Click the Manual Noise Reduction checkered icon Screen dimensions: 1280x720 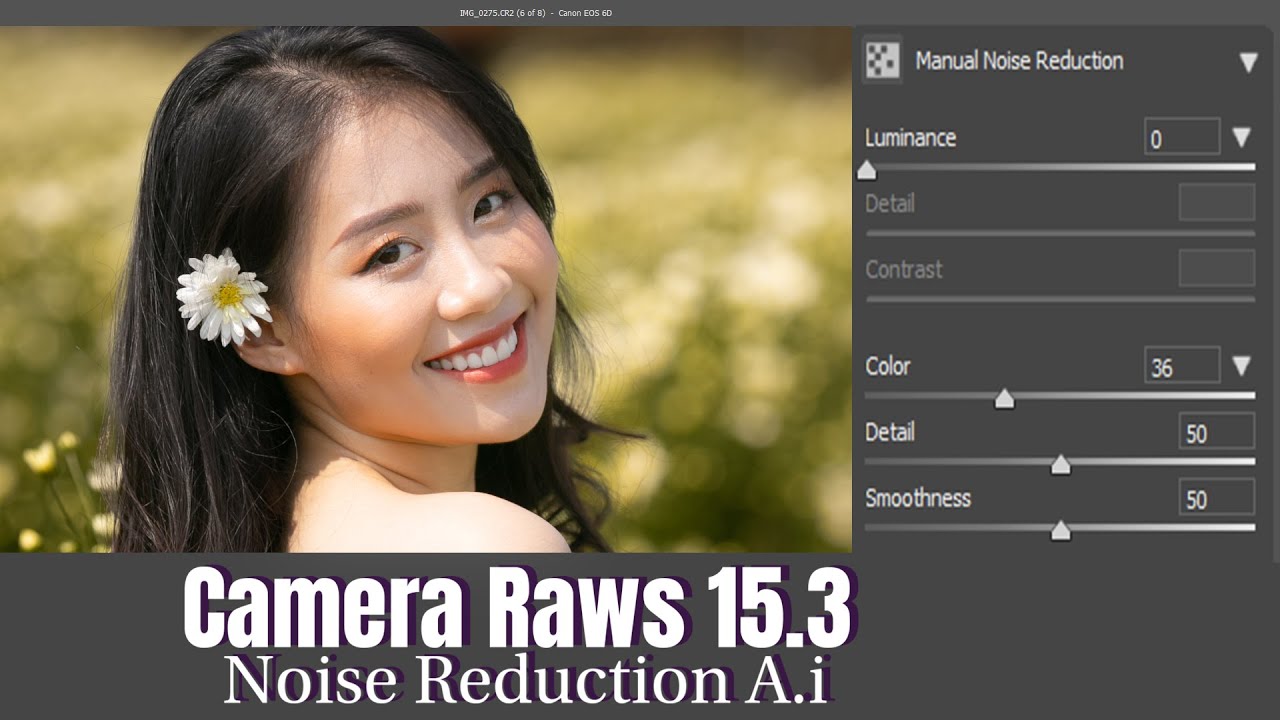click(882, 61)
